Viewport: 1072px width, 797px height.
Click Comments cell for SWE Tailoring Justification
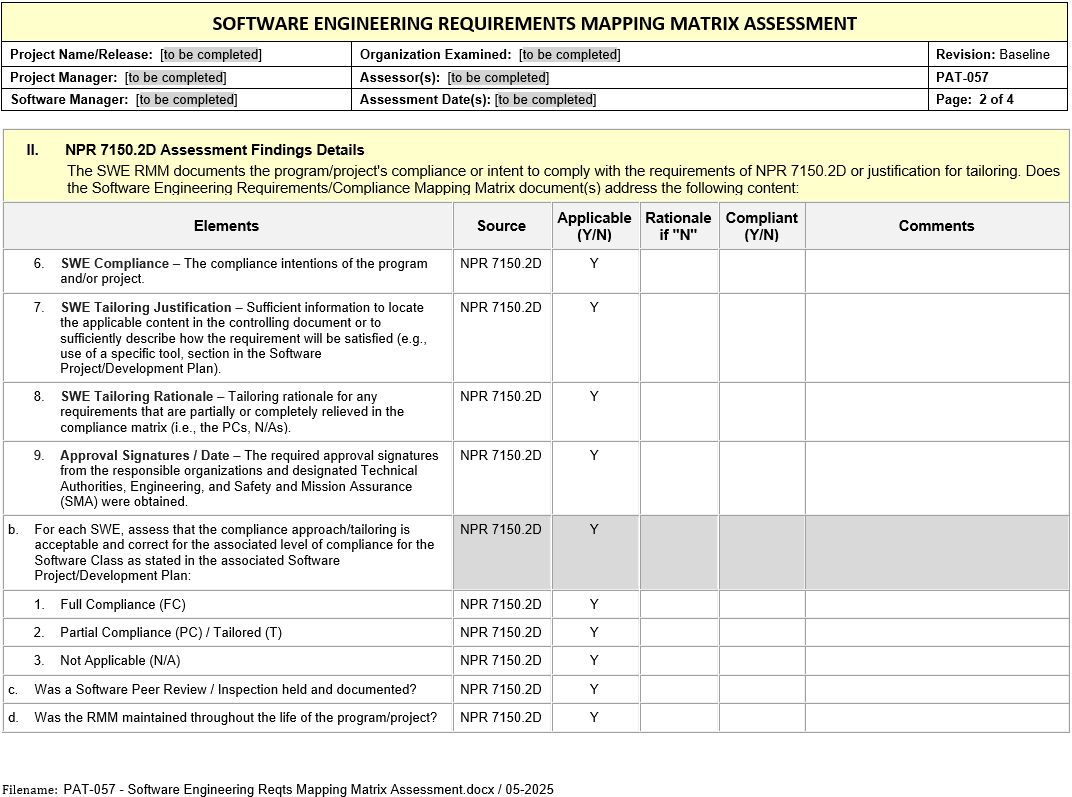[936, 338]
